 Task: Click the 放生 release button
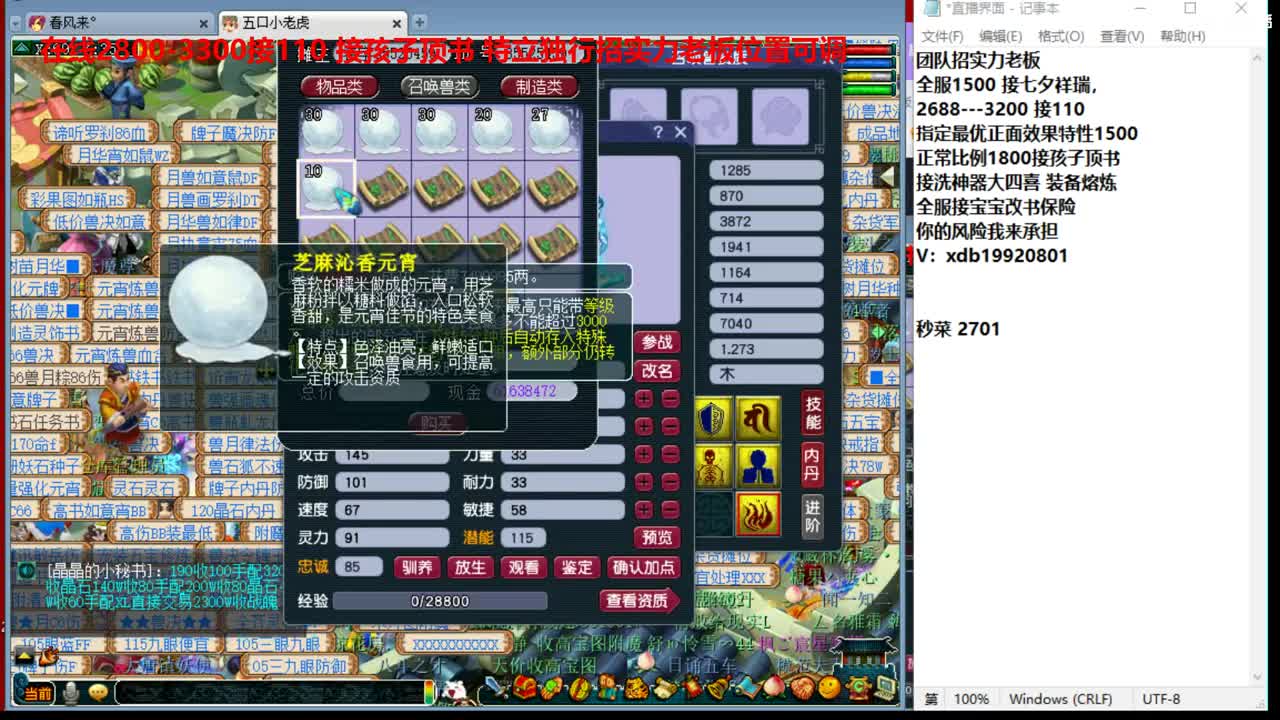point(470,568)
